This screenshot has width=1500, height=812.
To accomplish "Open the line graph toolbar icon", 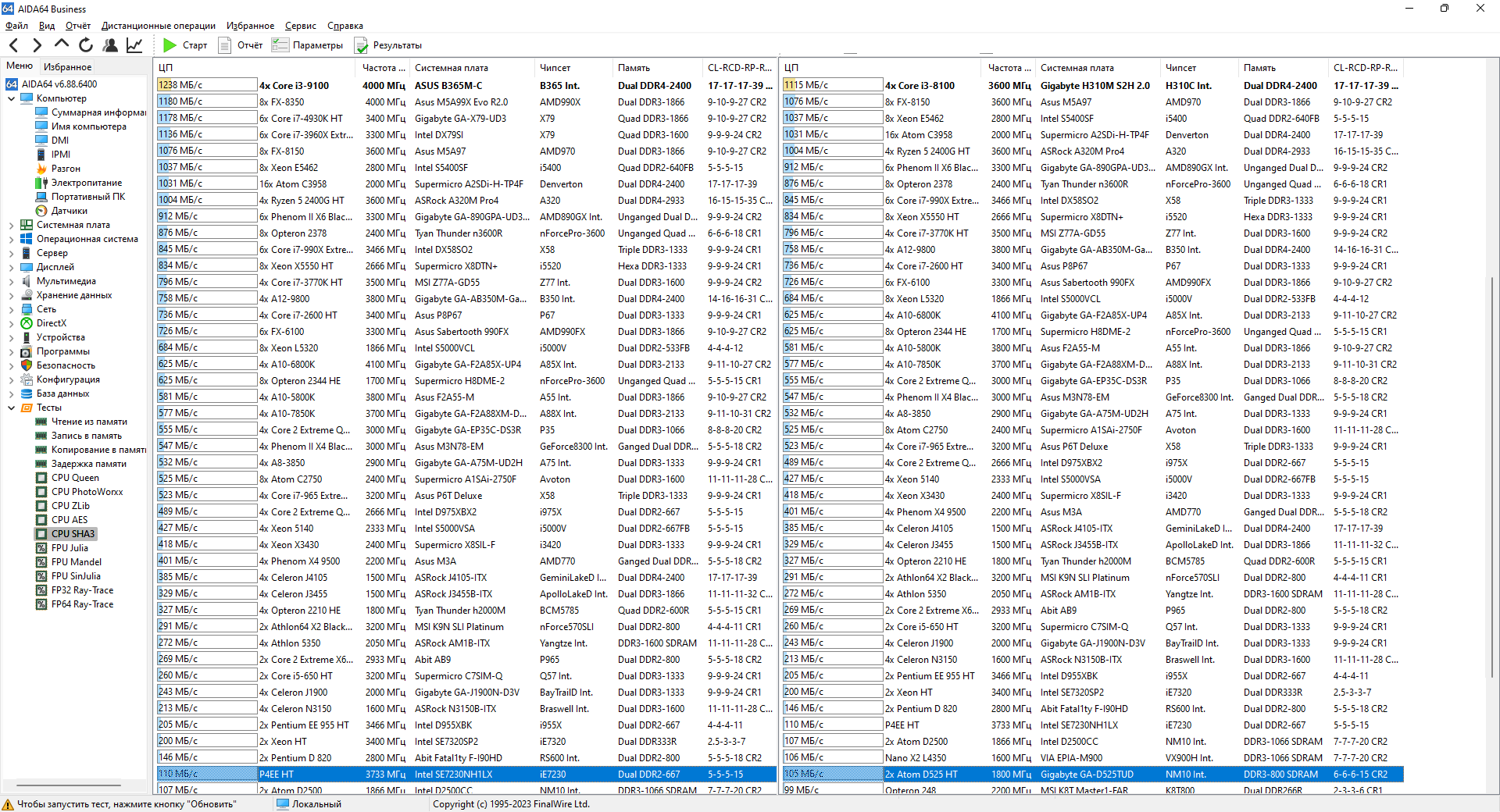I will pyautogui.click(x=134, y=45).
